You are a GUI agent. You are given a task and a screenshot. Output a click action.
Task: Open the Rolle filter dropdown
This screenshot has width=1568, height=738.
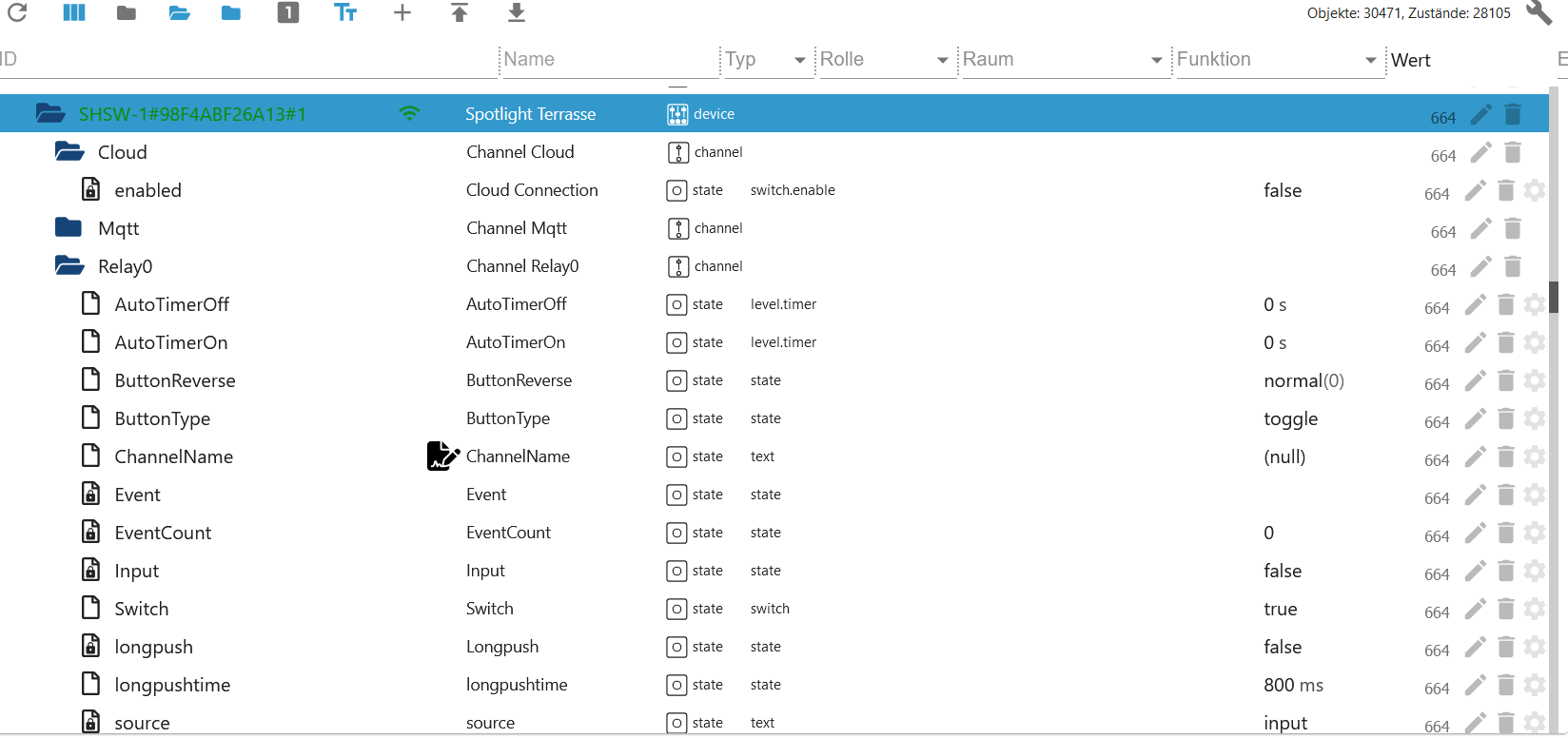pos(942,60)
